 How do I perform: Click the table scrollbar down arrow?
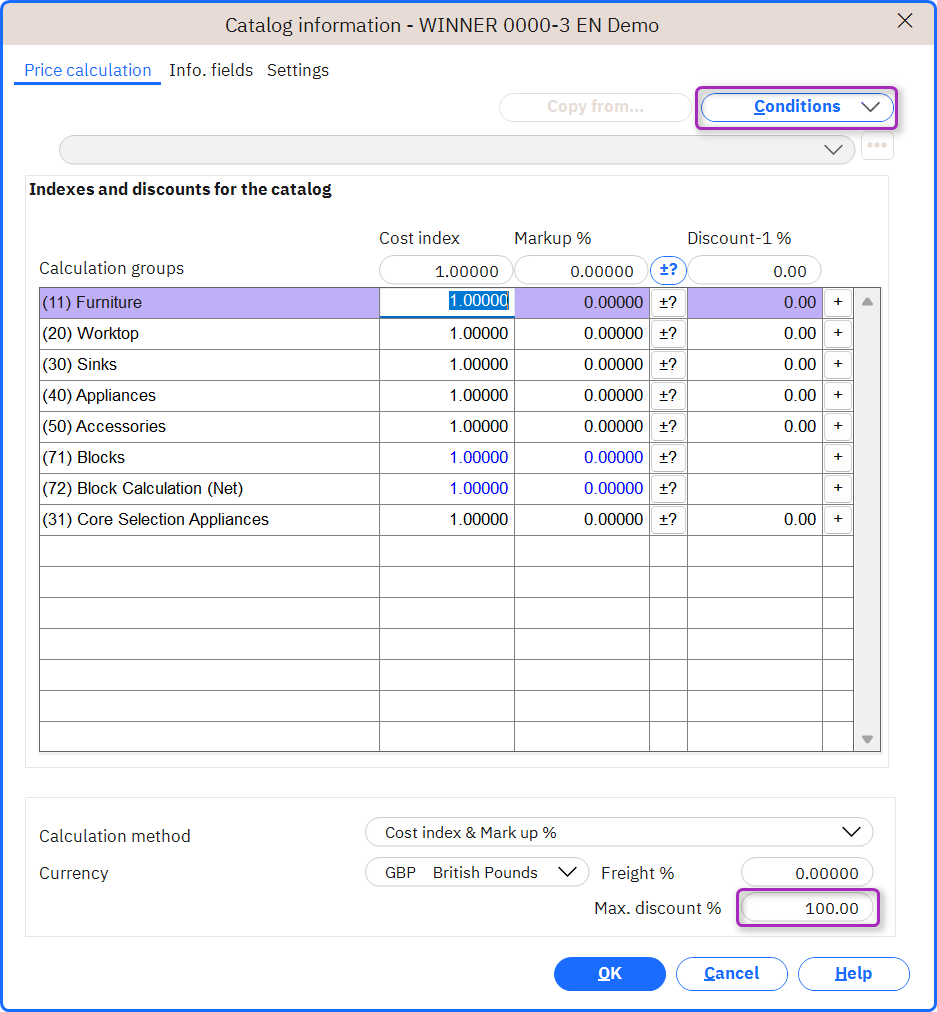pos(867,740)
